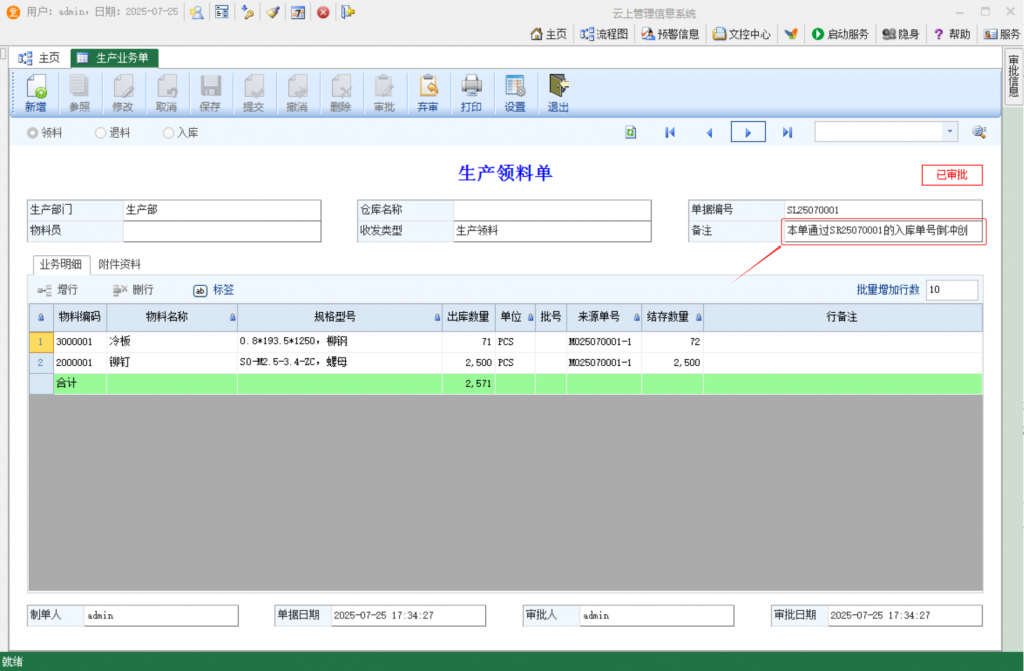The height and width of the screenshot is (671, 1024).
Task: Click the 仓库名称 input field
Action: click(x=552, y=210)
